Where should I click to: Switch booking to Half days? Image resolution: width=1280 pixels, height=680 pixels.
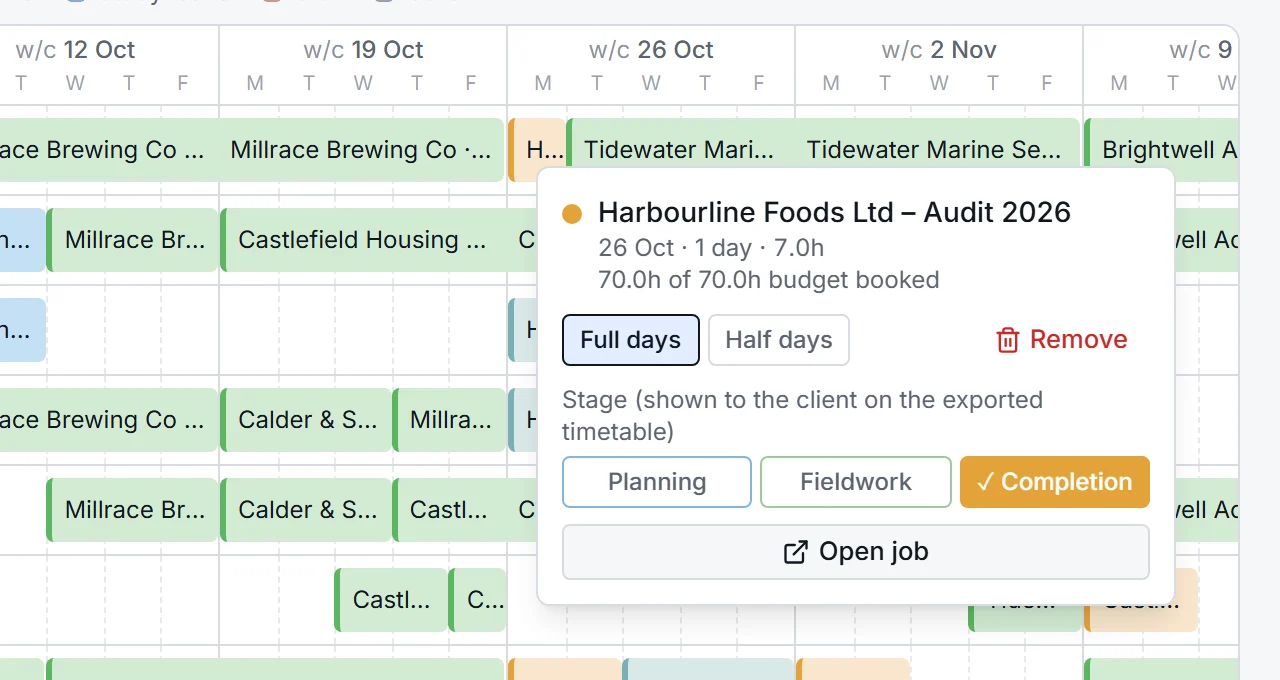779,340
